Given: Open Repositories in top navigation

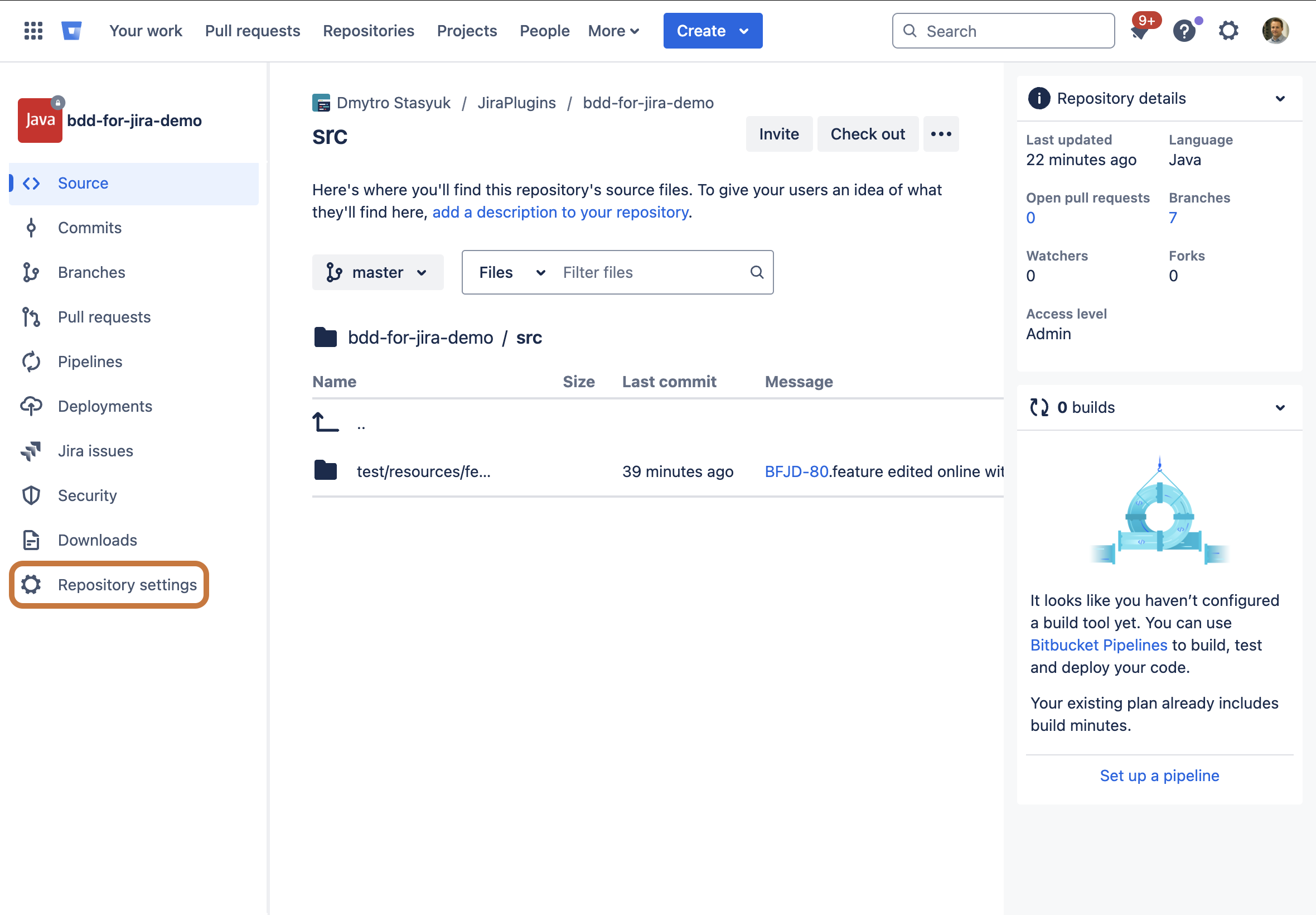Looking at the screenshot, I should 369,31.
